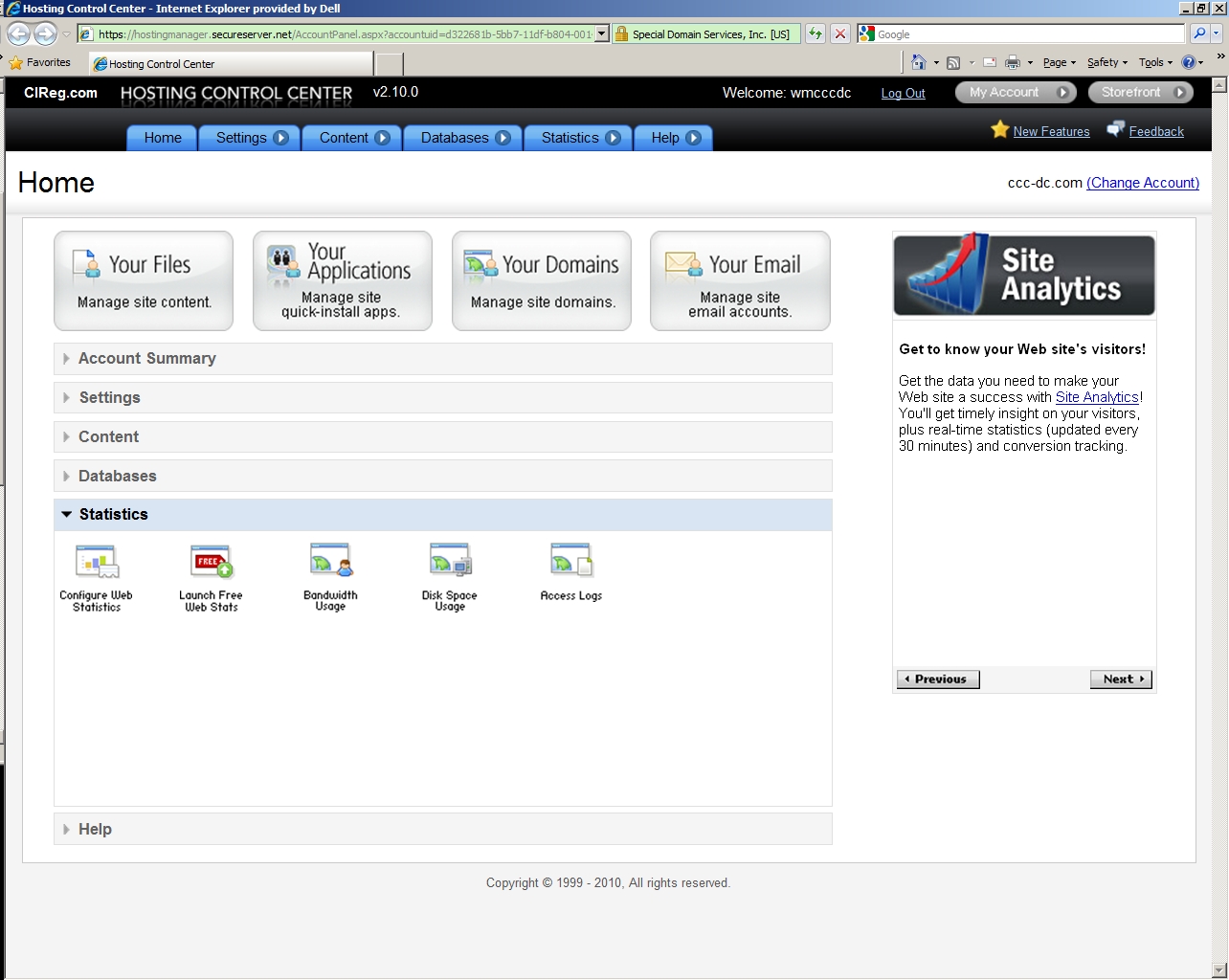Click the Print icon
This screenshot has height=980, width=1229.
1013,63
